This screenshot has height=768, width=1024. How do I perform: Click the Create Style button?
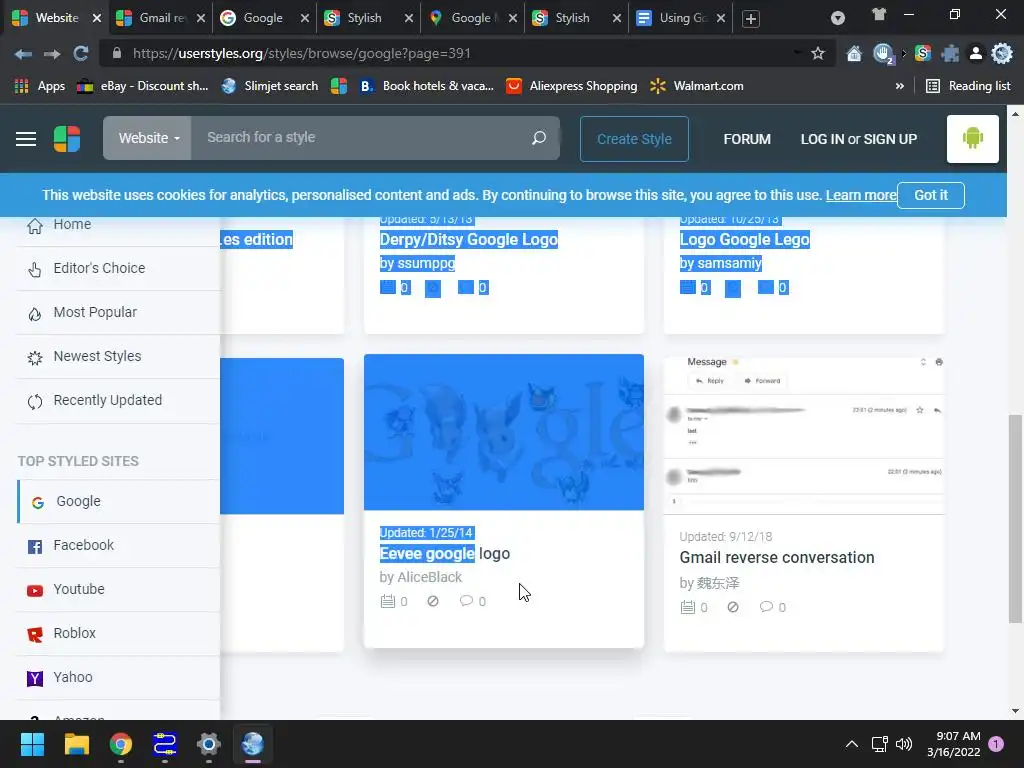click(634, 139)
